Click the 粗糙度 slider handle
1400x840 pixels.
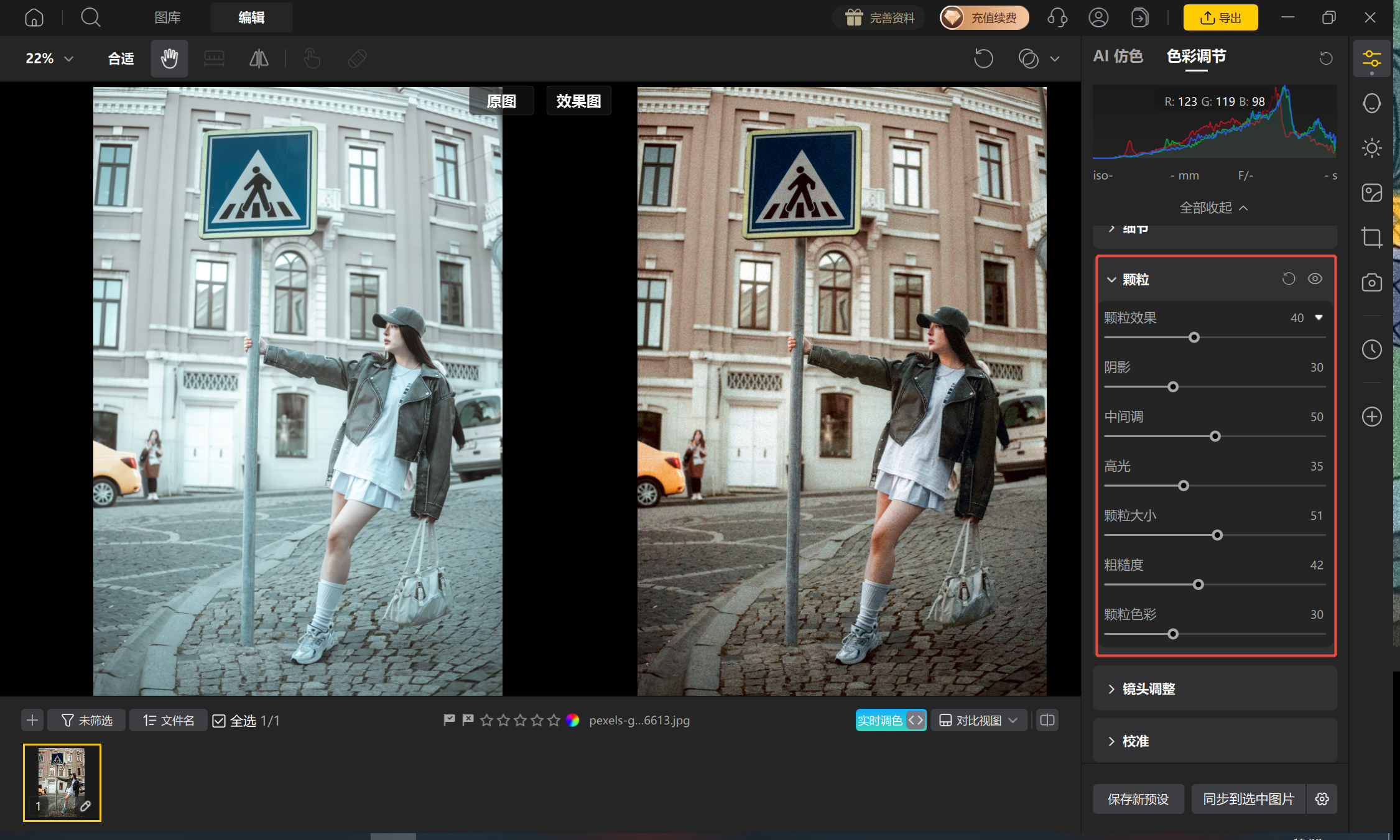[1198, 584]
